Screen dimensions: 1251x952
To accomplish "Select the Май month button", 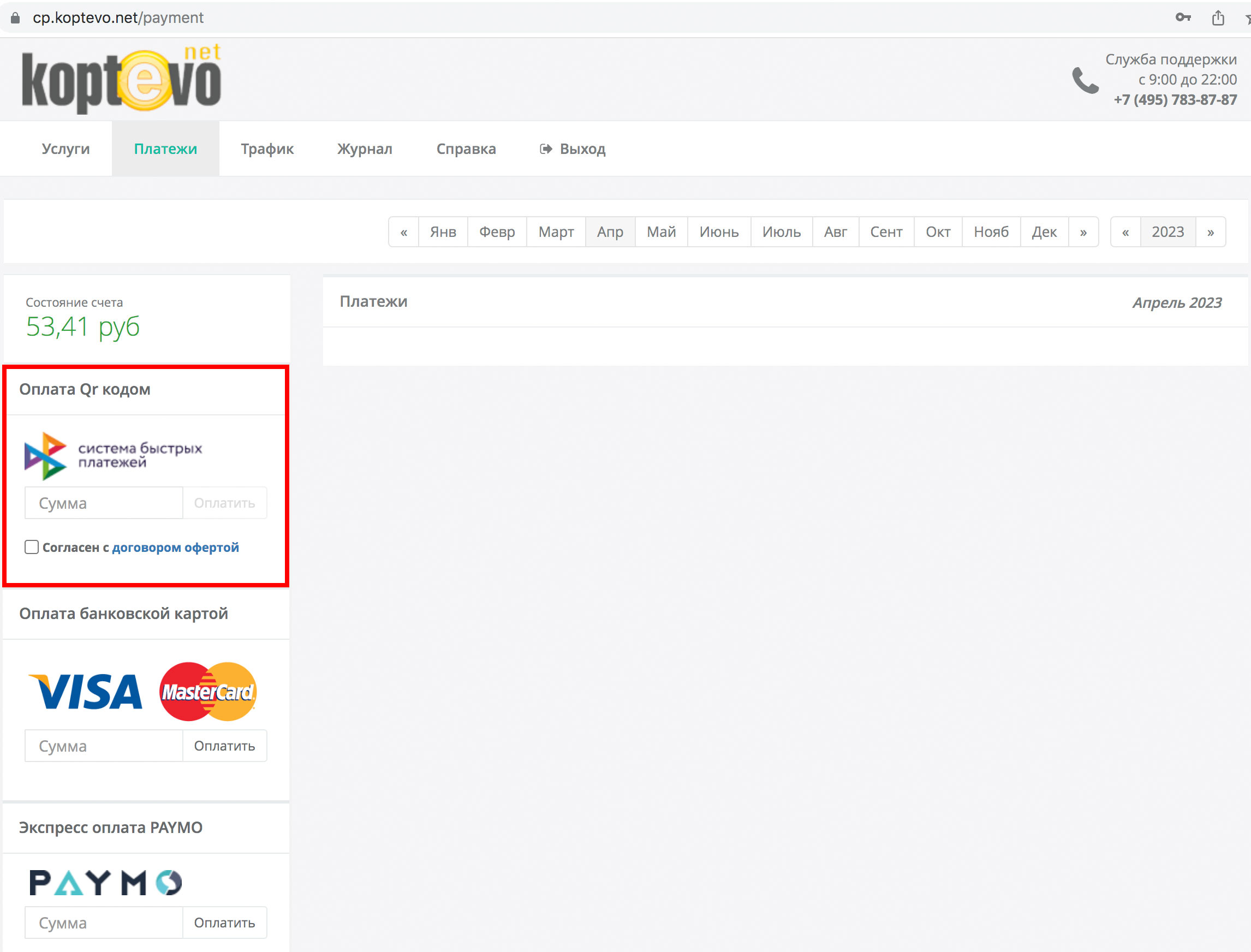I will coord(661,232).
